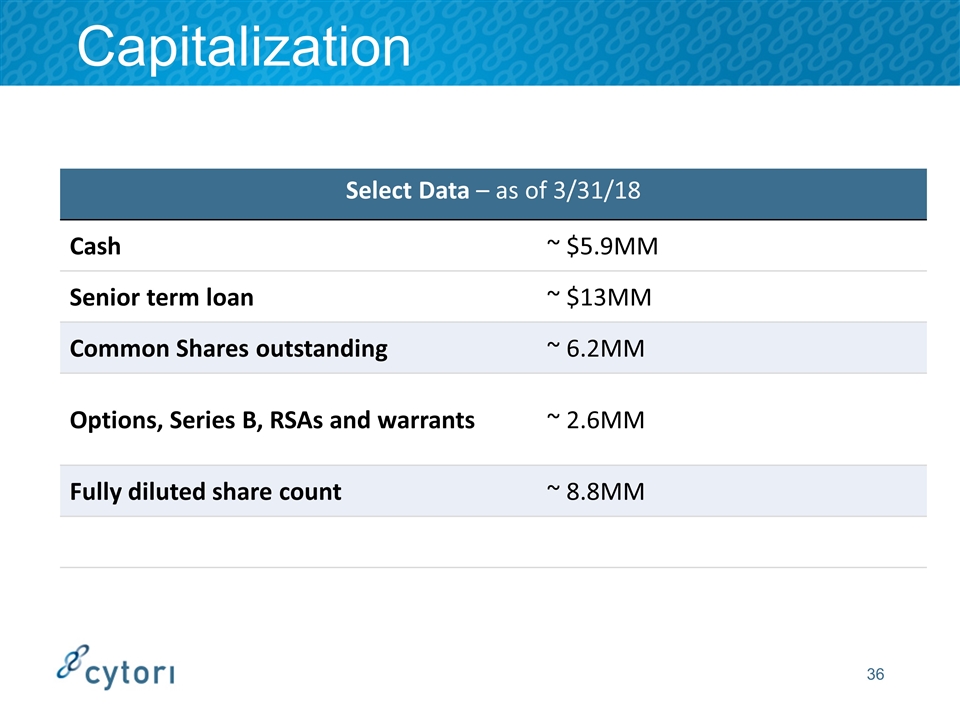Select the "Fully diluted share count" label
Image resolution: width=960 pixels, height=720 pixels.
(205, 491)
